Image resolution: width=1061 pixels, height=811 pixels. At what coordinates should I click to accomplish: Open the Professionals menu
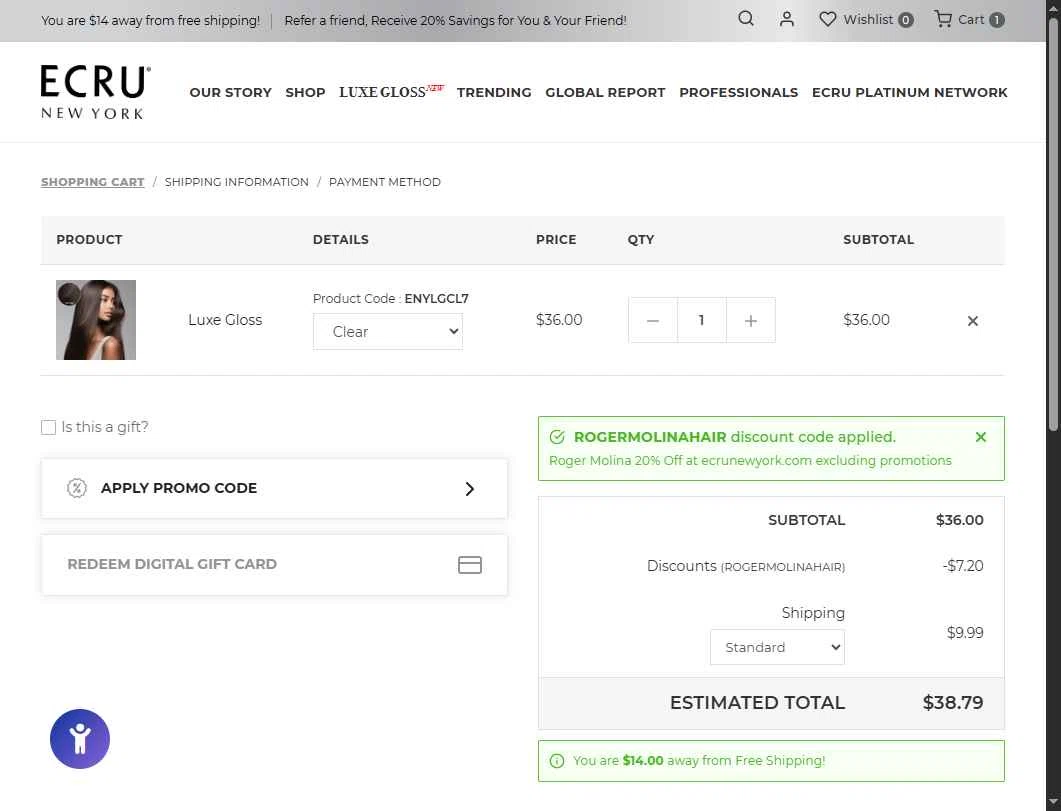coord(738,93)
